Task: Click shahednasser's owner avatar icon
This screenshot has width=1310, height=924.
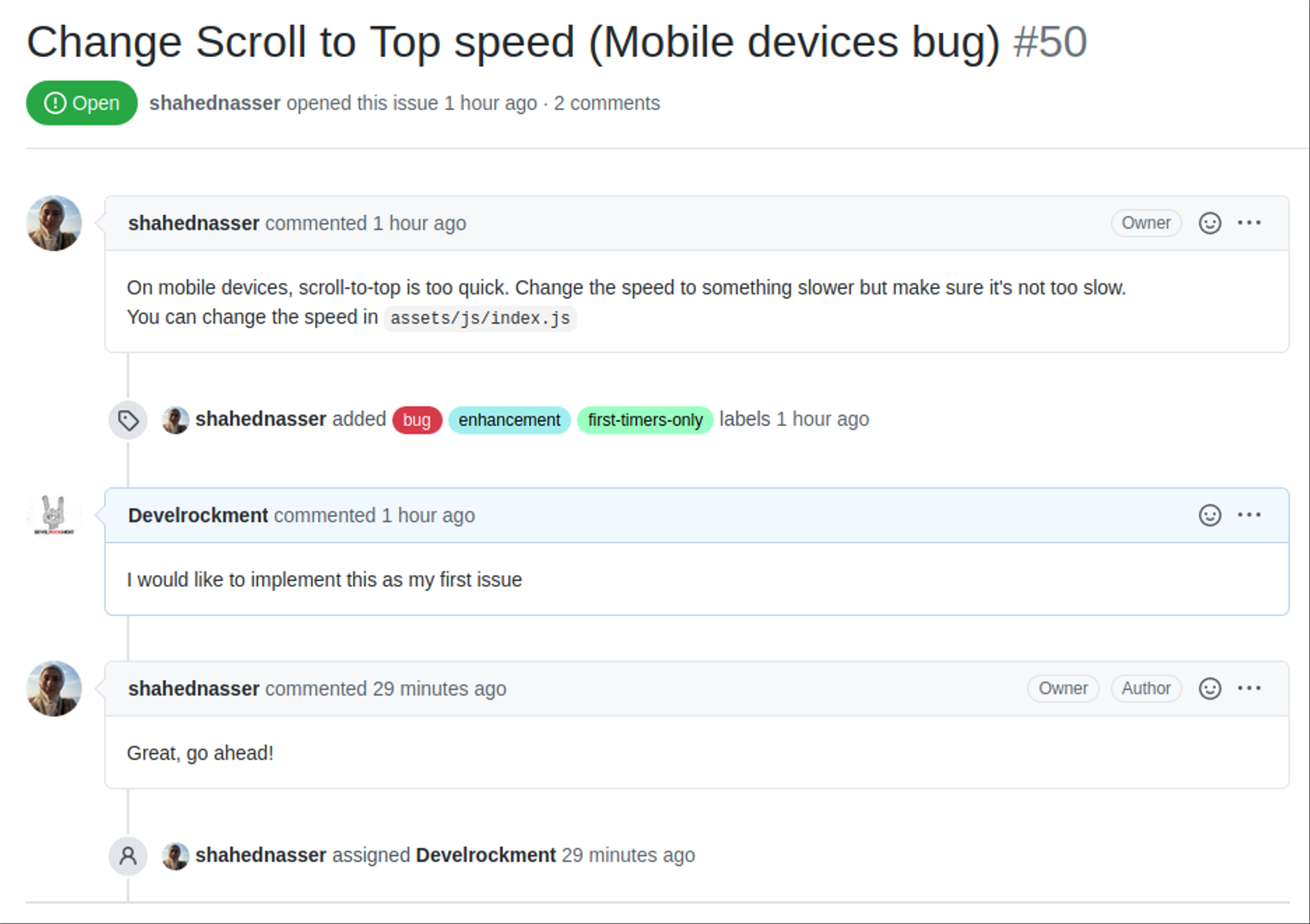Action: (x=55, y=222)
